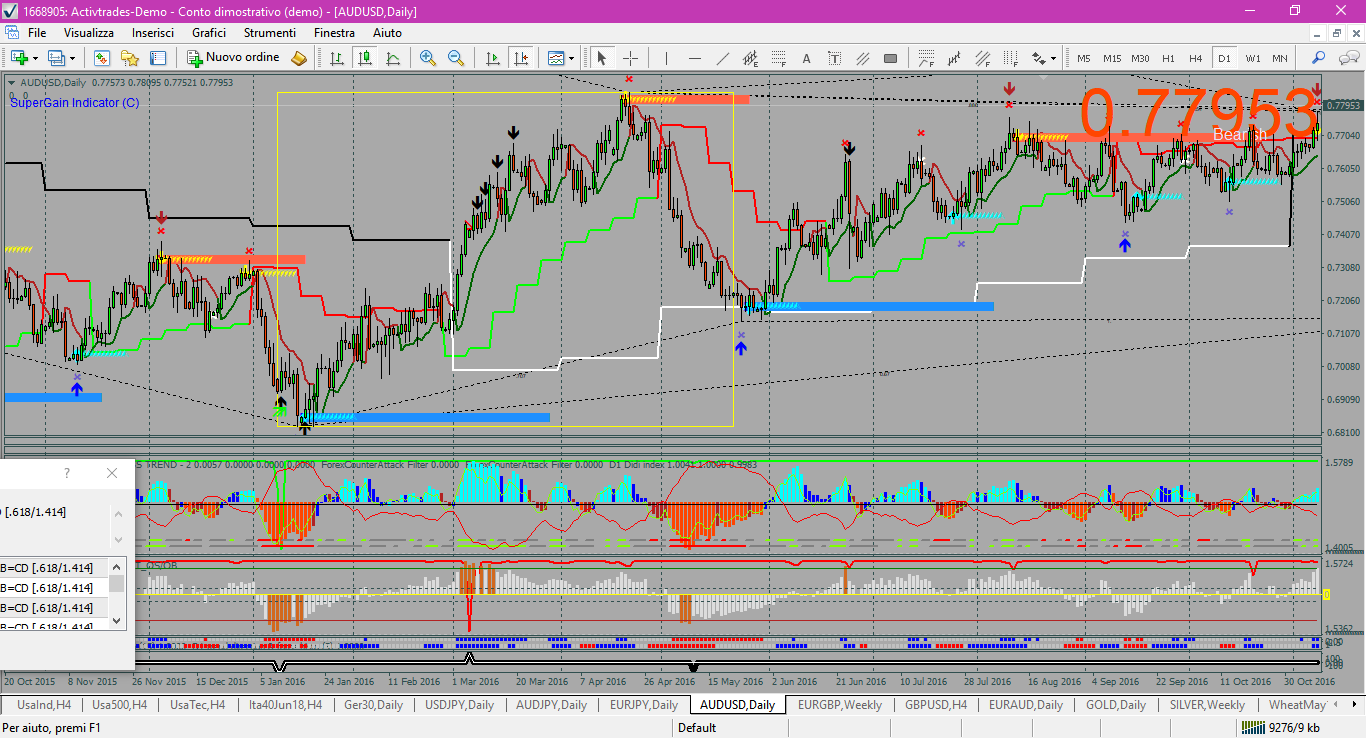This screenshot has width=1366, height=738.
Task: Open the Inserisci menu
Action: 153,33
